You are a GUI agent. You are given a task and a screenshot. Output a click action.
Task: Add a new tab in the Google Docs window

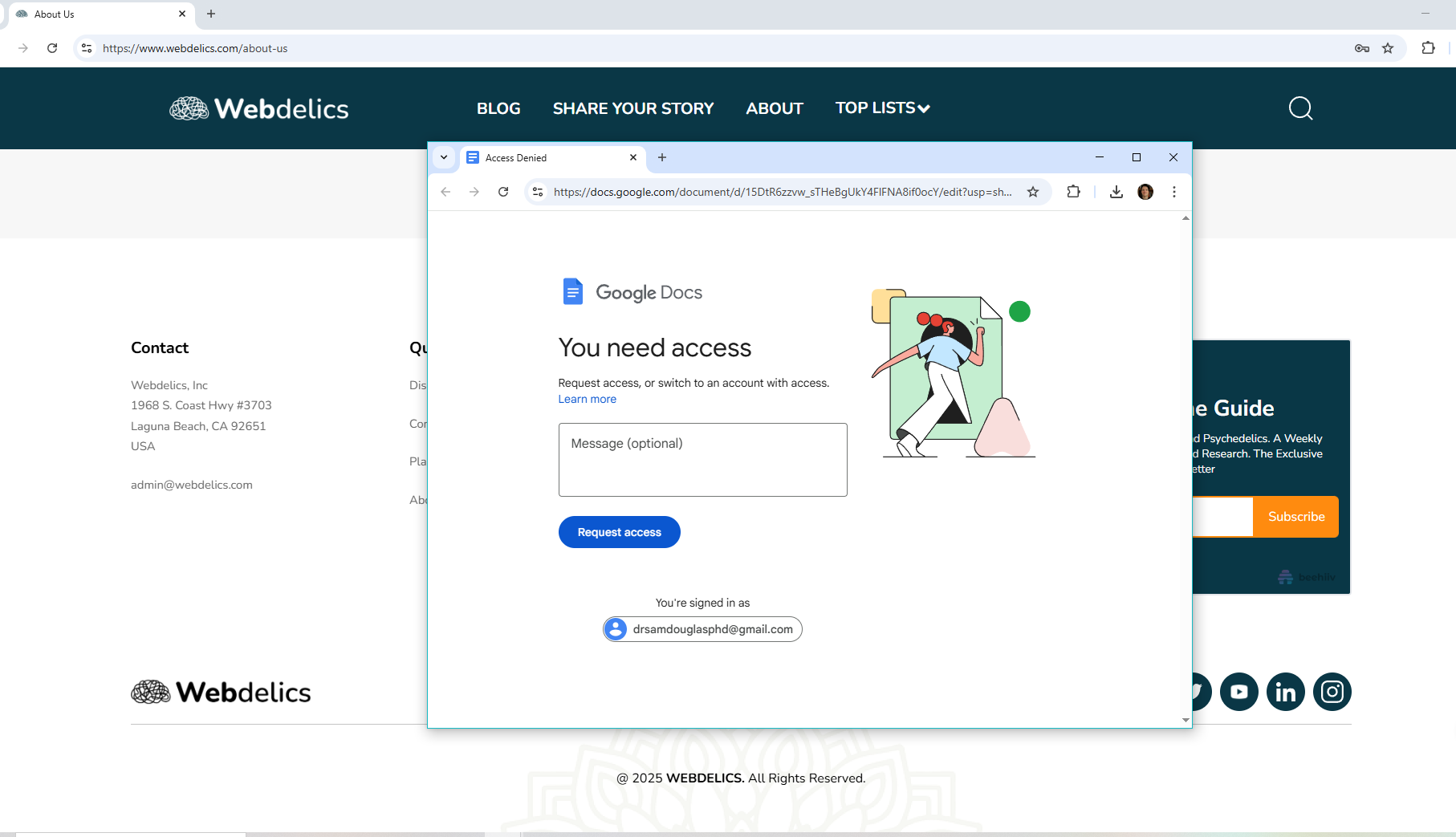(662, 157)
